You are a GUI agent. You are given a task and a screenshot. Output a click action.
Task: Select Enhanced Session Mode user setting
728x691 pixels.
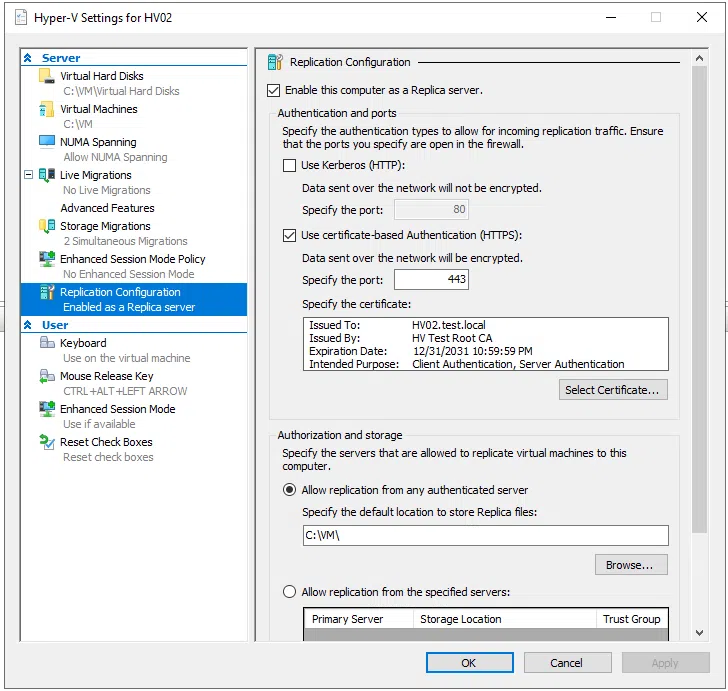coord(117,409)
